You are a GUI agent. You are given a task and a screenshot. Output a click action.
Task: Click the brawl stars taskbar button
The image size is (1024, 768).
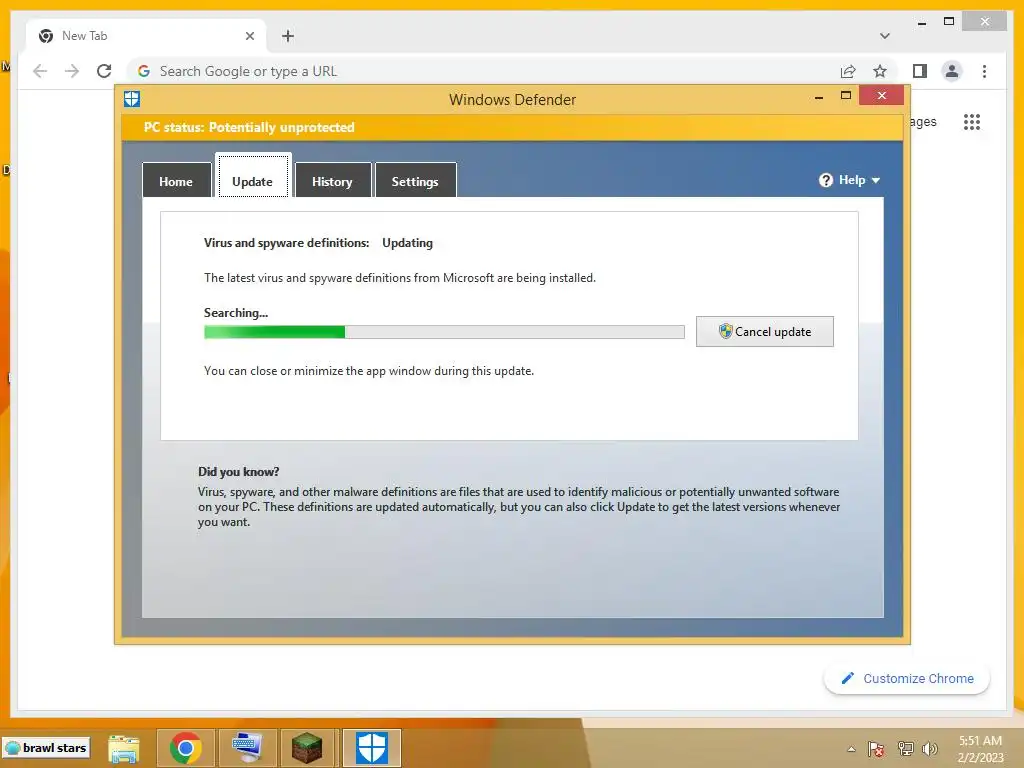tap(46, 748)
